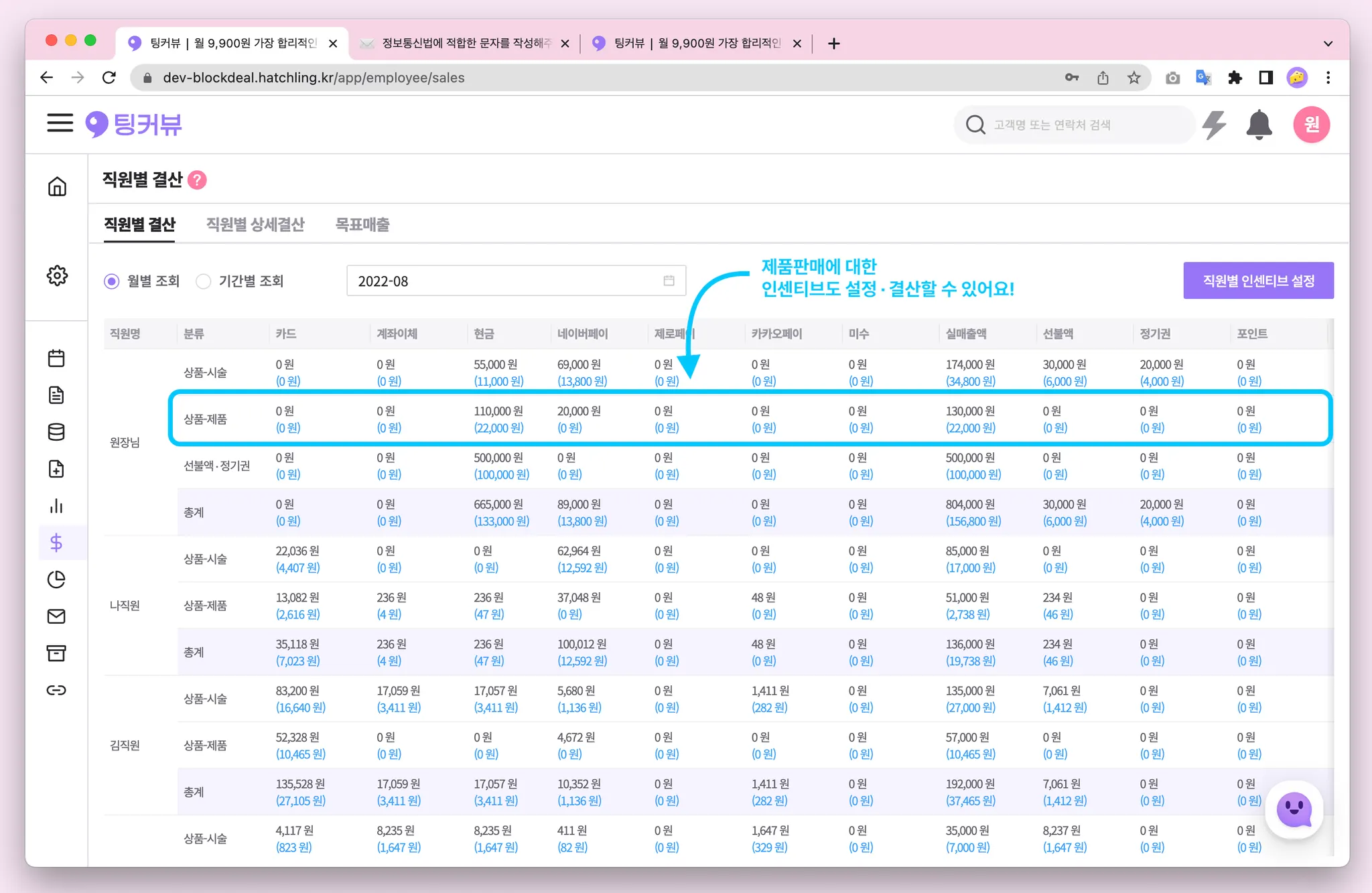Click the bar chart statistics icon

pos(56,506)
